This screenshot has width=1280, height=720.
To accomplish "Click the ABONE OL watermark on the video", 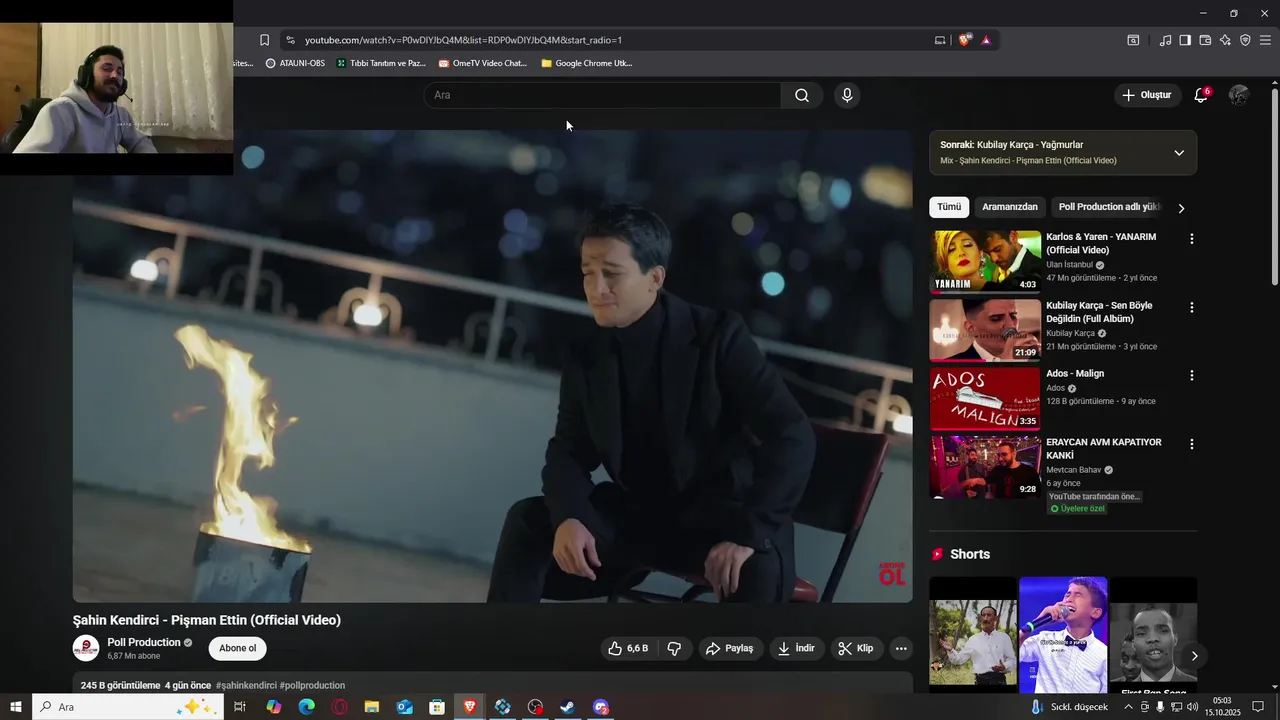I will (892, 574).
